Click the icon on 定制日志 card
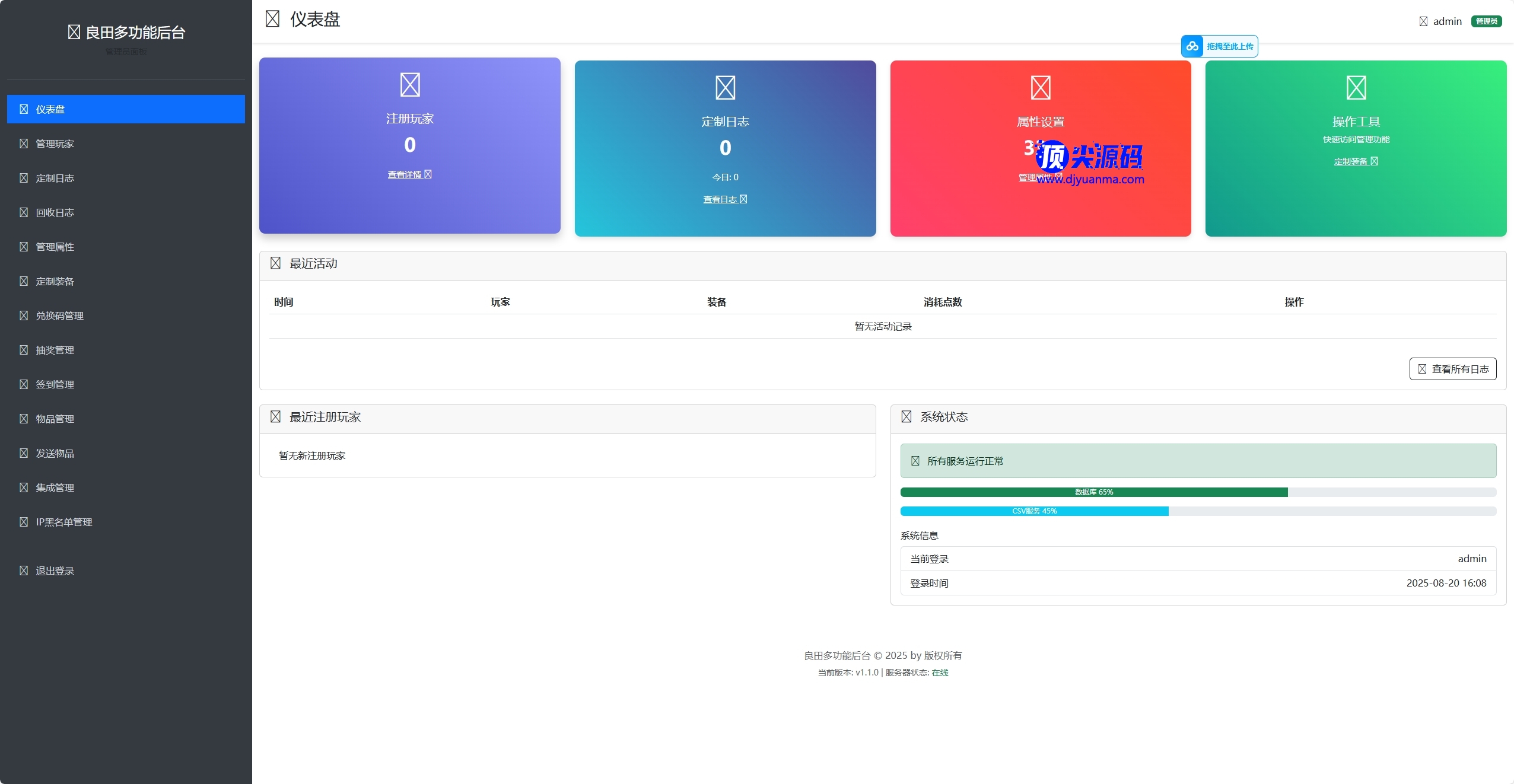 click(x=725, y=88)
